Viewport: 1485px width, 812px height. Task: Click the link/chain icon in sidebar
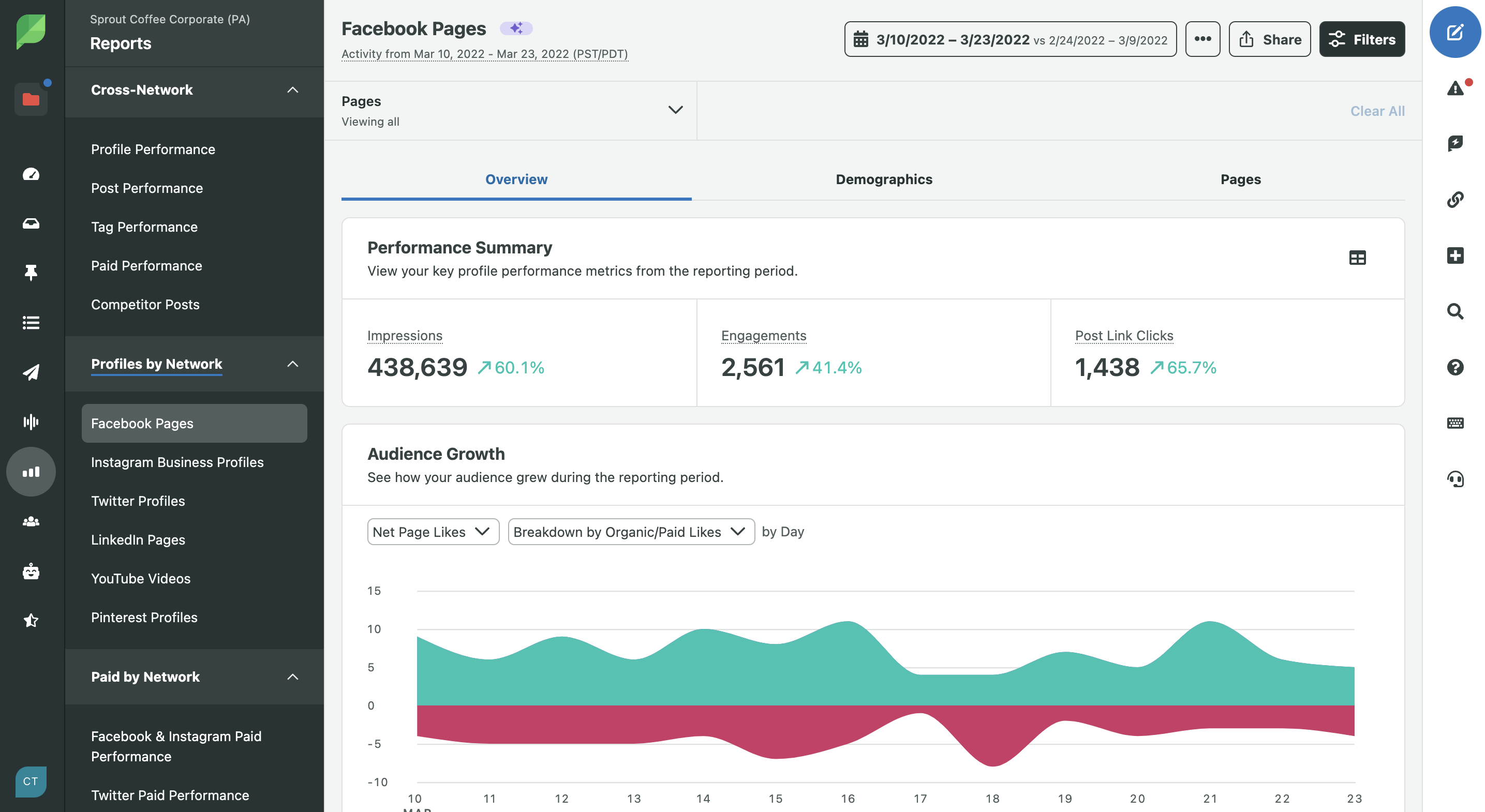(1455, 199)
